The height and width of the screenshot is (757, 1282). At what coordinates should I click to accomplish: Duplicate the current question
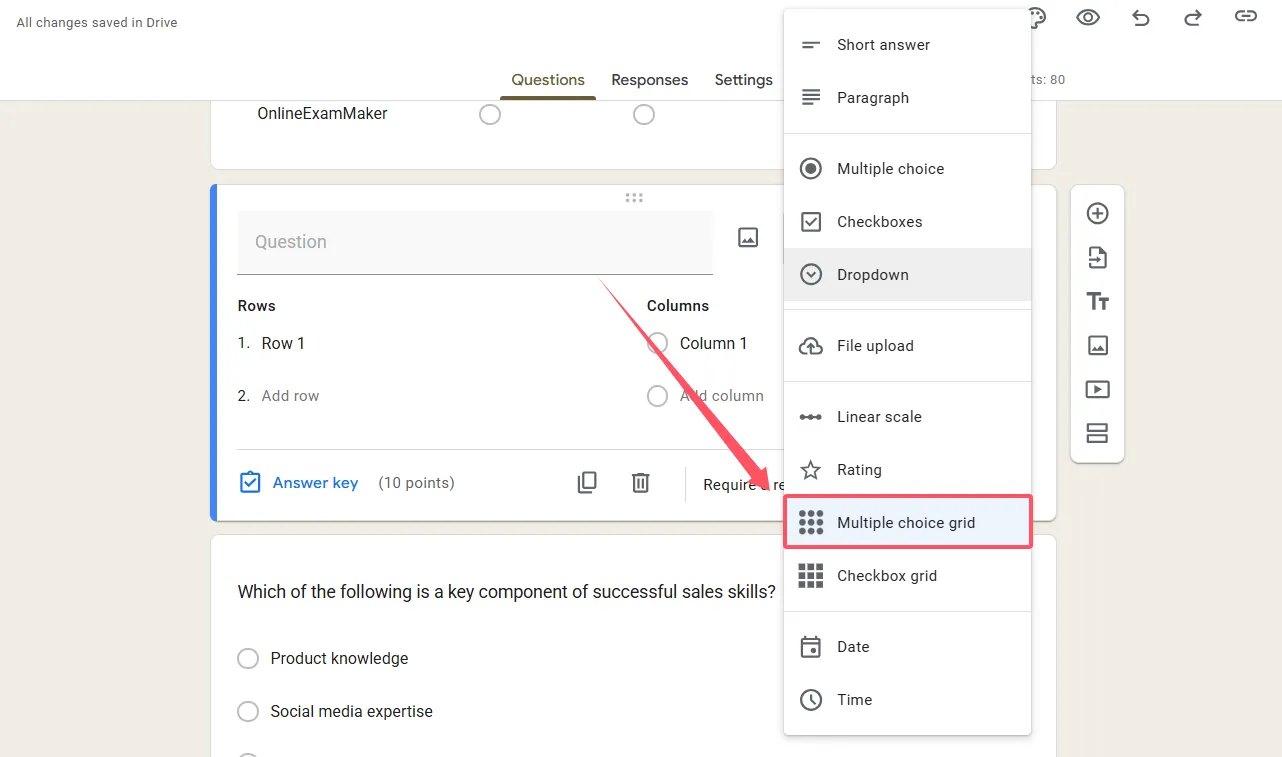(x=587, y=483)
